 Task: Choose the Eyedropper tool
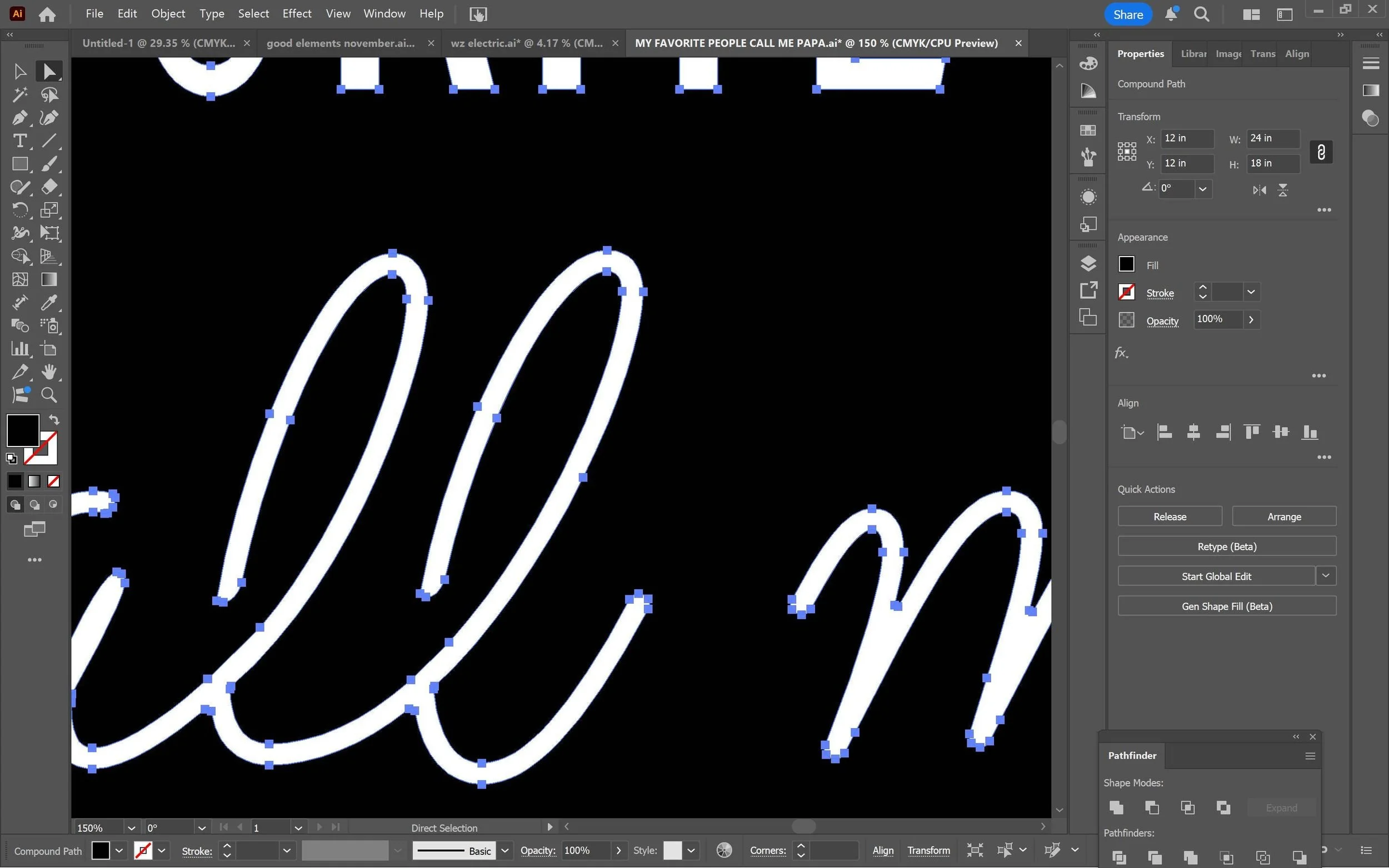click(x=49, y=303)
